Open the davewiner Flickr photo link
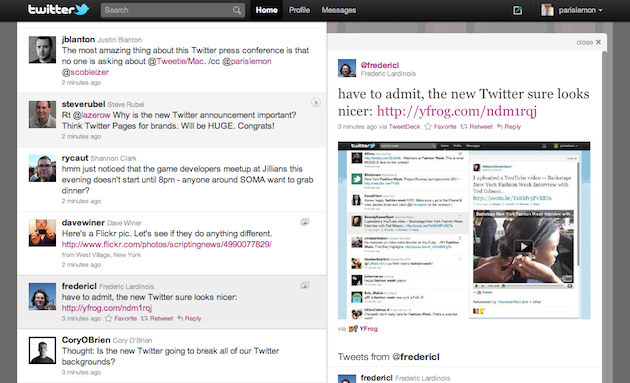This screenshot has height=383, width=630. (167, 244)
